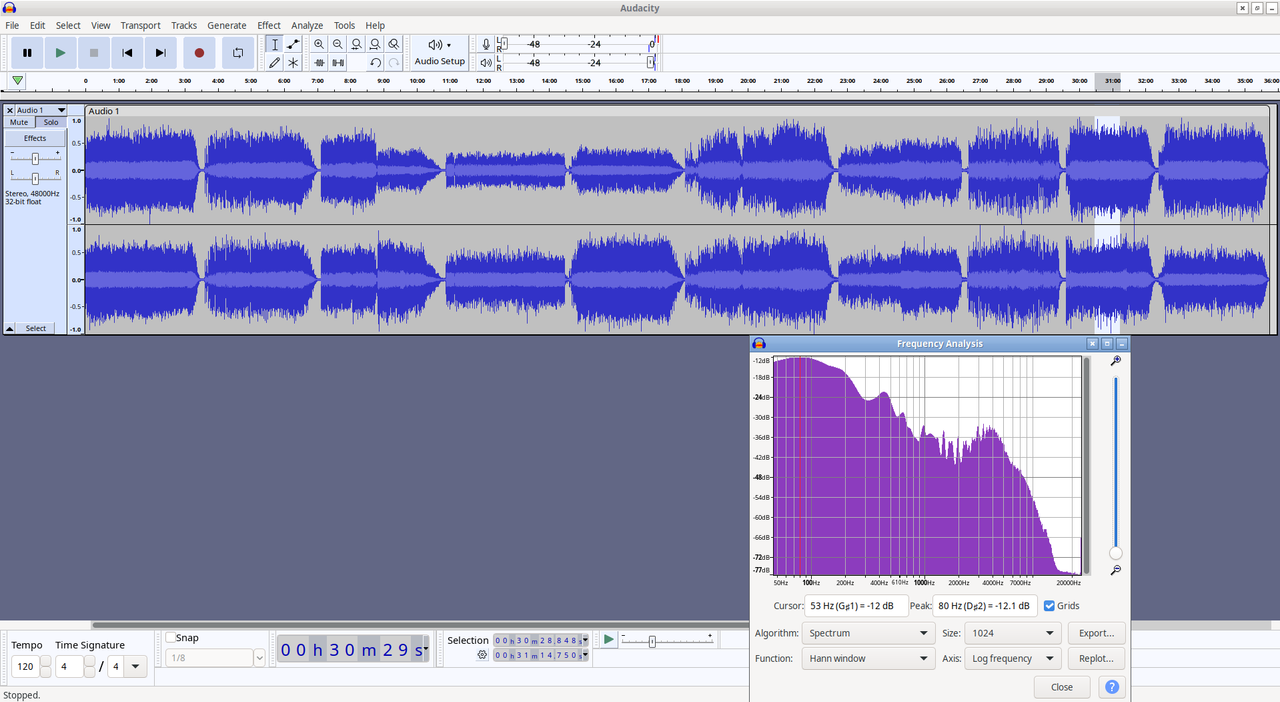Viewport: 1280px width, 702px height.
Task: Click the Pause button
Action: (27, 53)
